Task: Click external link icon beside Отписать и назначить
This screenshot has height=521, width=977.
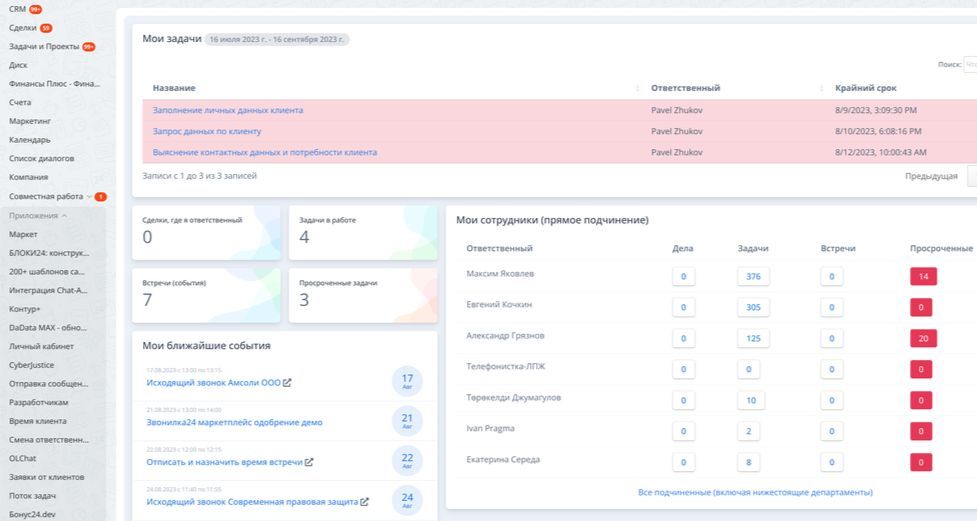Action: [x=309, y=462]
